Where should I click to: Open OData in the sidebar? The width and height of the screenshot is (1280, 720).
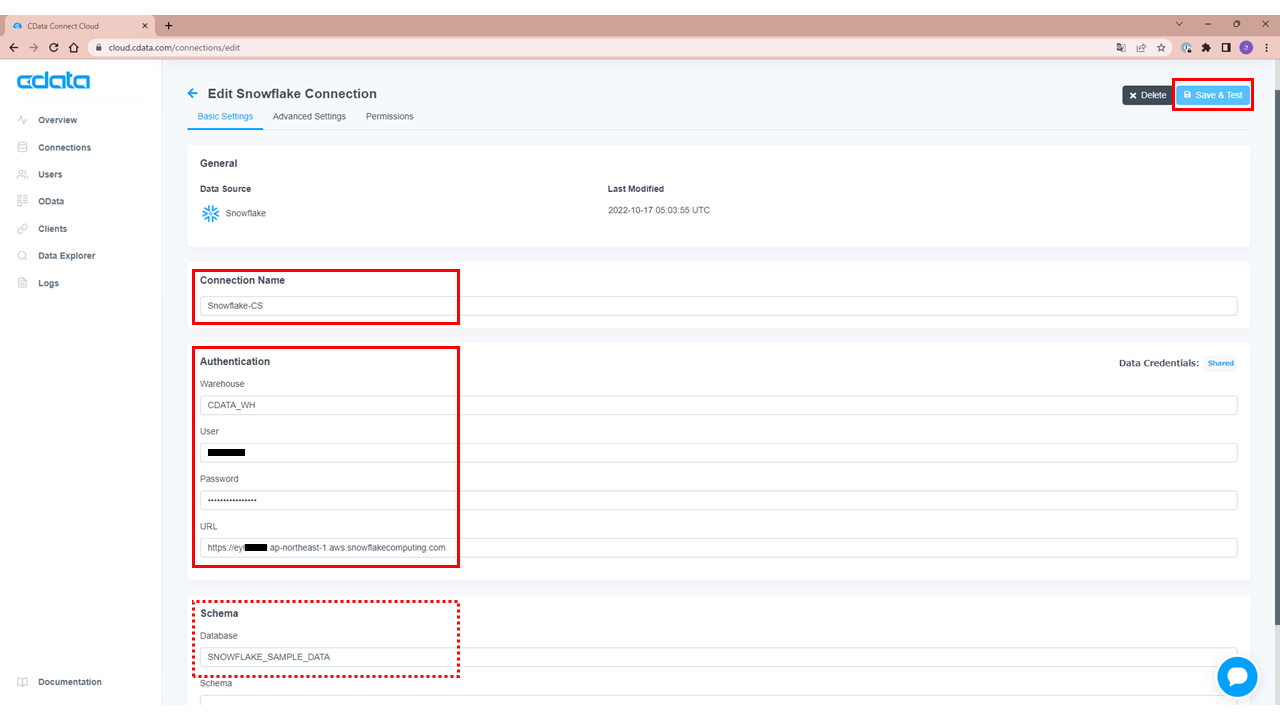(x=51, y=201)
